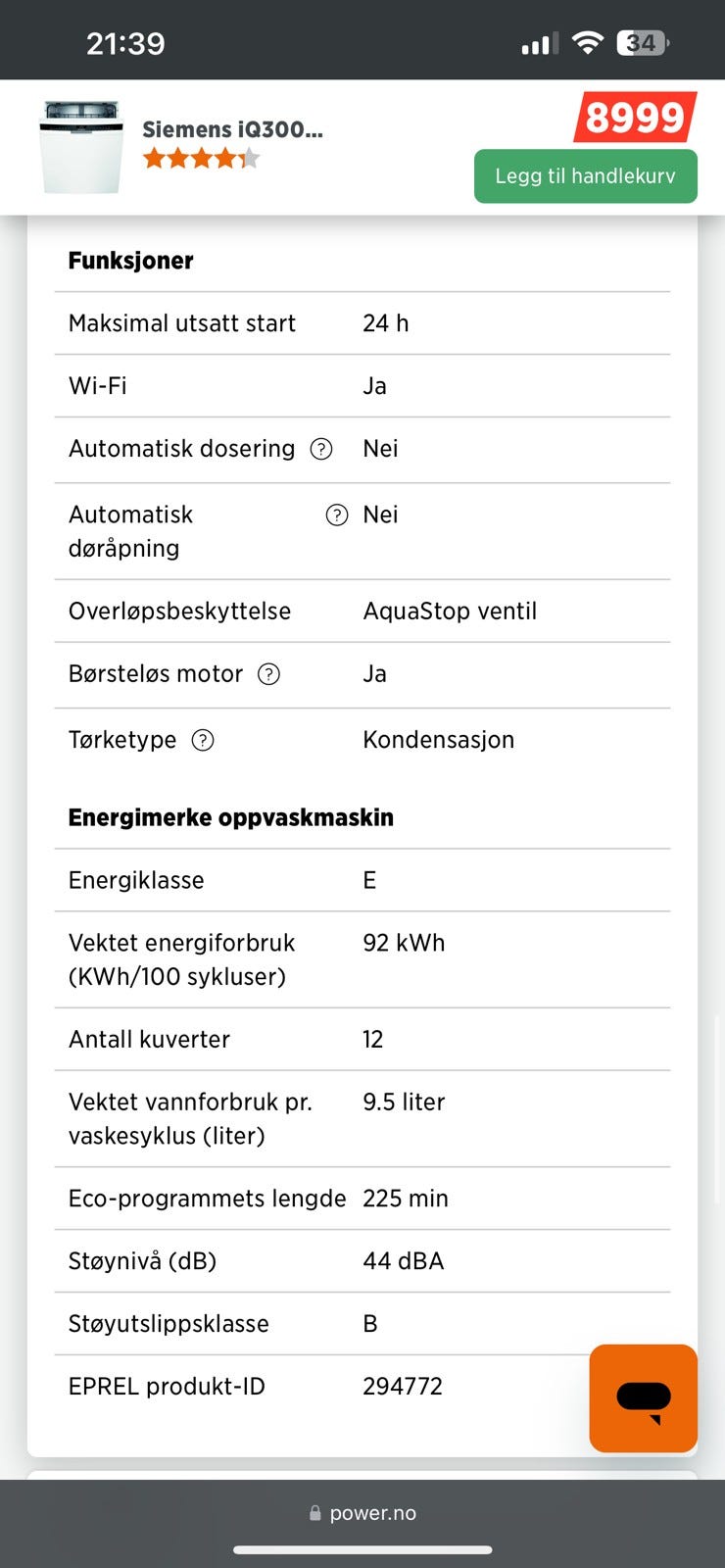Add the dishwasher with Legg til handlekurv
Image resolution: width=725 pixels, height=1568 pixels.
tap(586, 176)
